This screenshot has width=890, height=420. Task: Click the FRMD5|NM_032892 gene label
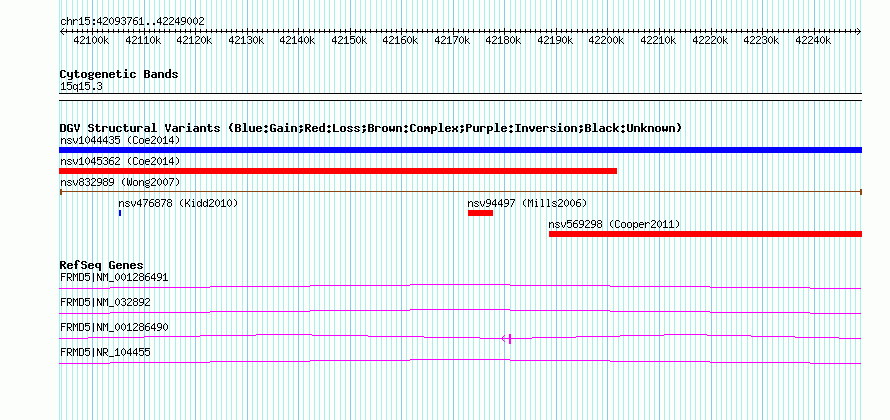(105, 303)
